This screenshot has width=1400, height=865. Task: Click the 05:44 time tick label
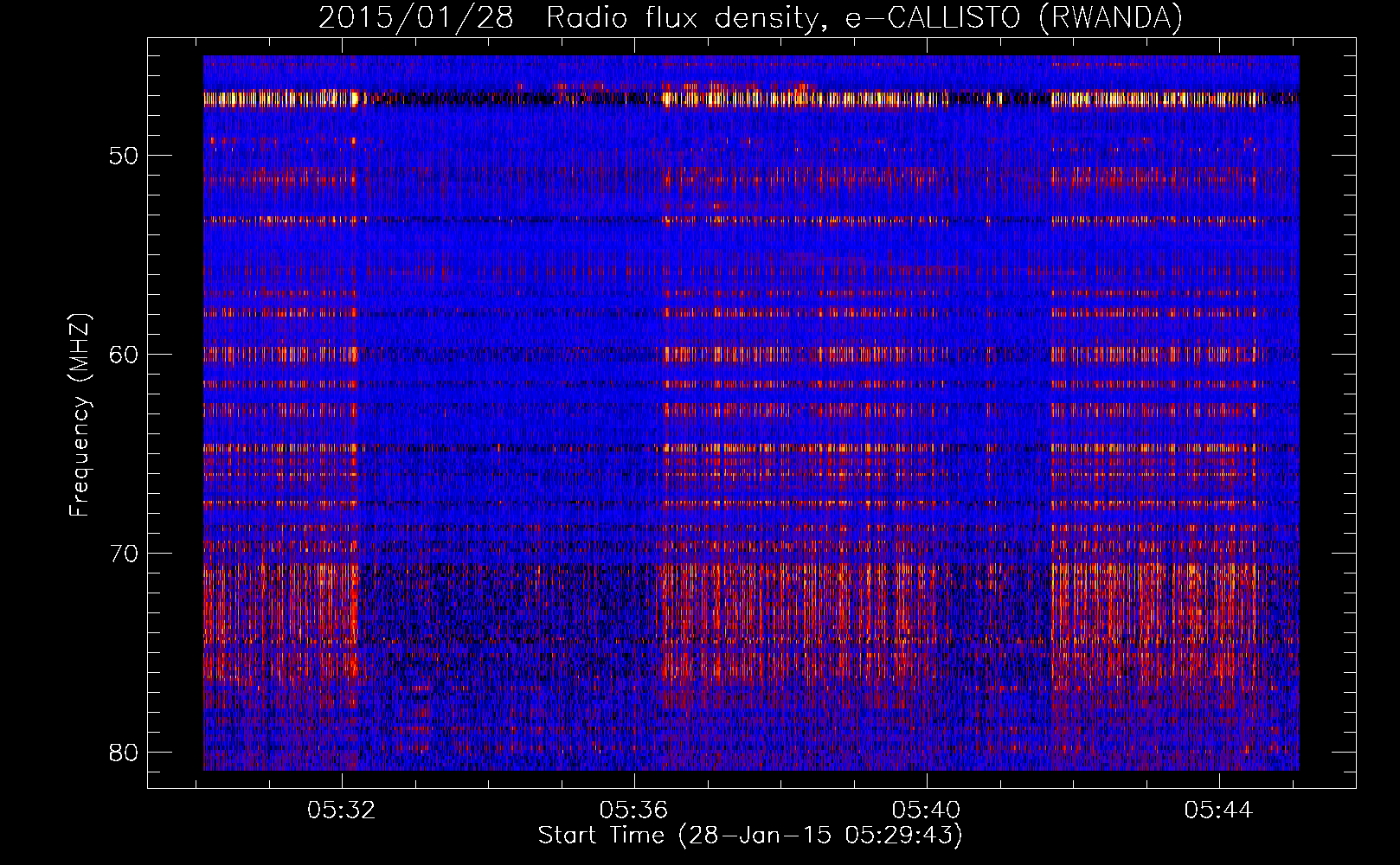click(1219, 811)
